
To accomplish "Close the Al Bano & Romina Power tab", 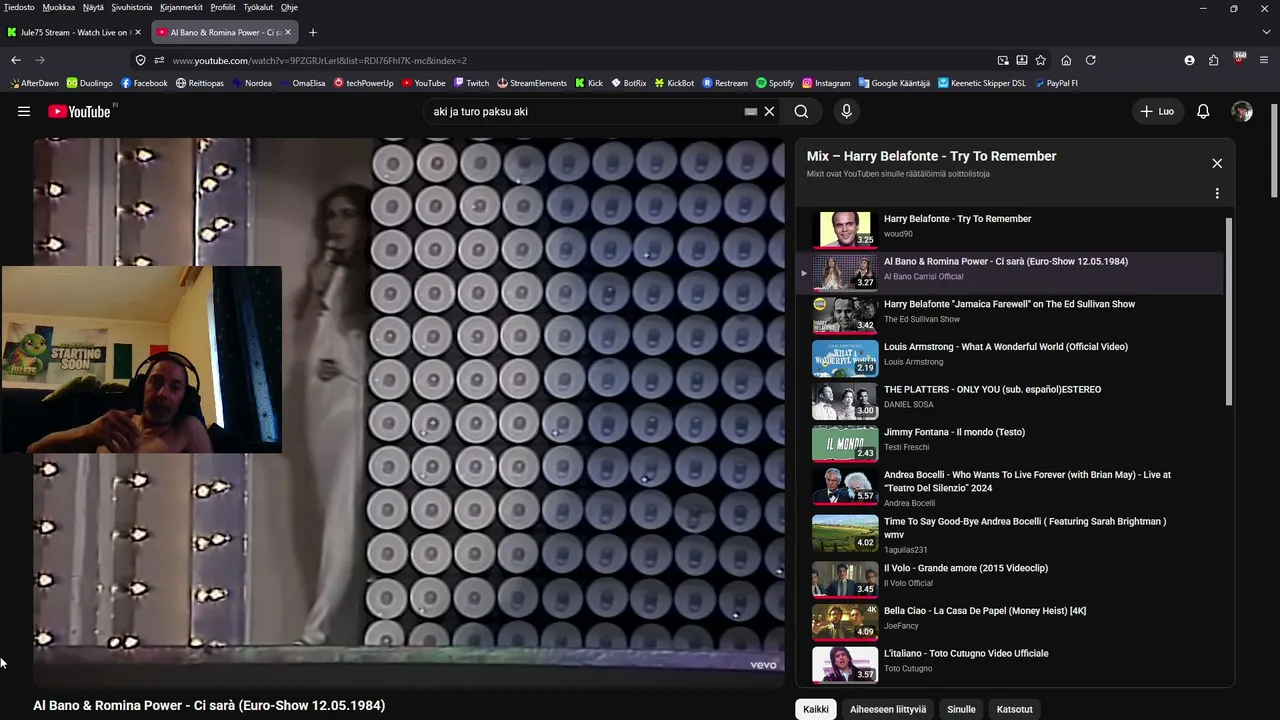I will (288, 32).
